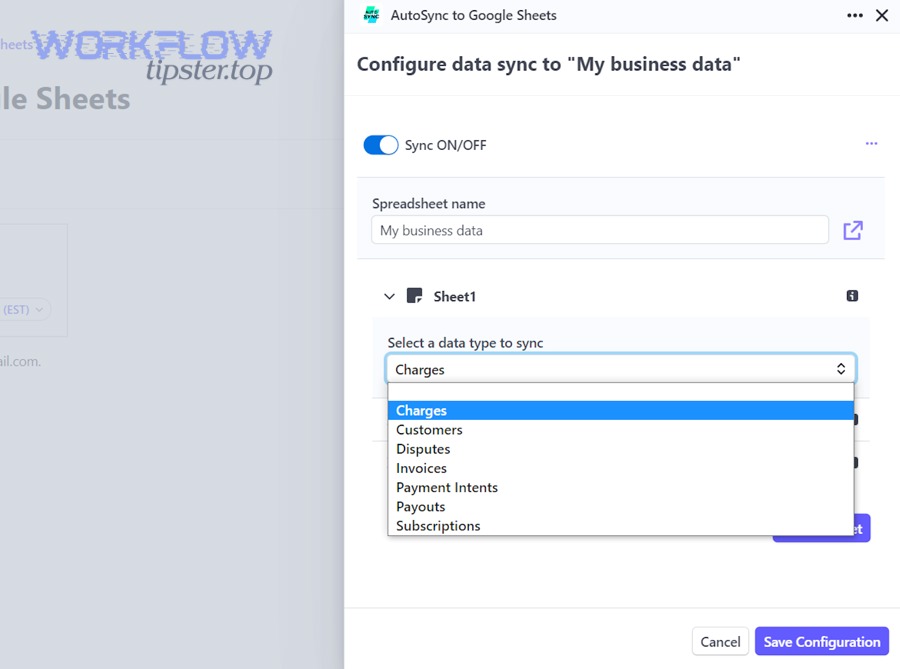The image size is (900, 669).
Task: Close the AutoSync configuration panel
Action: (x=881, y=15)
